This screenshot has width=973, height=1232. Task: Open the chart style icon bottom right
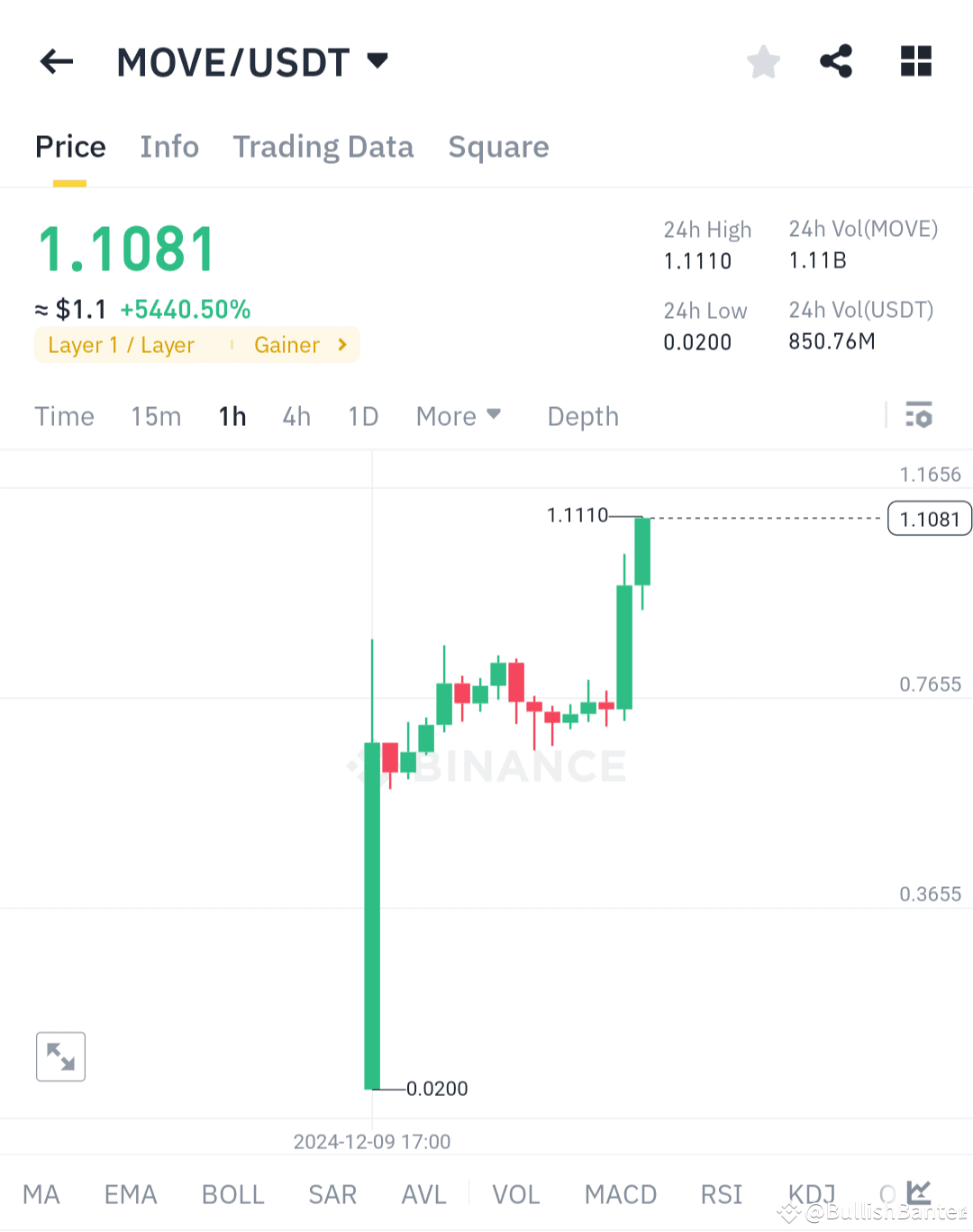point(917,1191)
